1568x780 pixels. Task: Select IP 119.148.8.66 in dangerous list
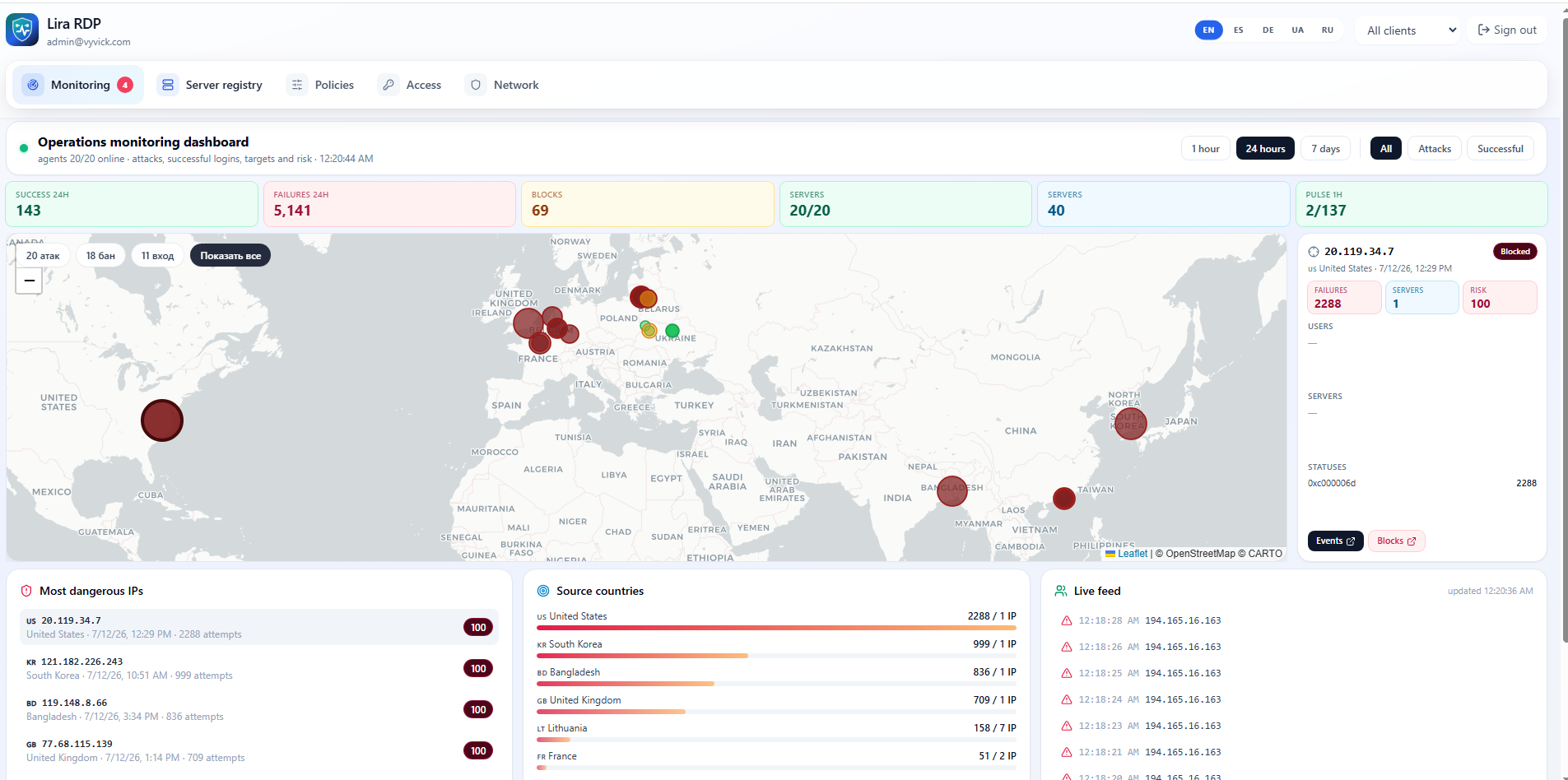pos(260,709)
